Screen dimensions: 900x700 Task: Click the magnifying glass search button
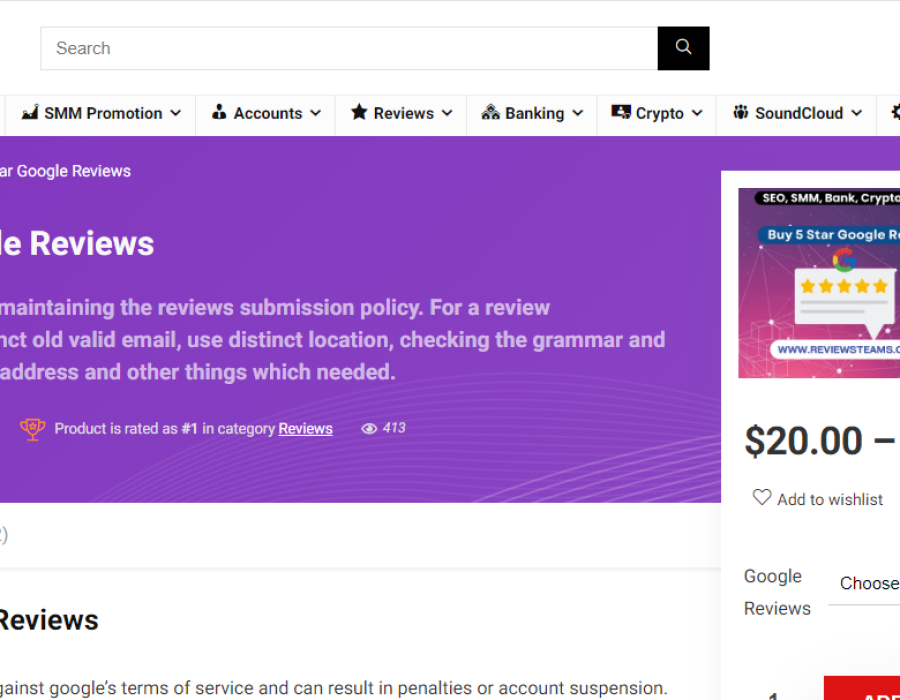tap(683, 48)
